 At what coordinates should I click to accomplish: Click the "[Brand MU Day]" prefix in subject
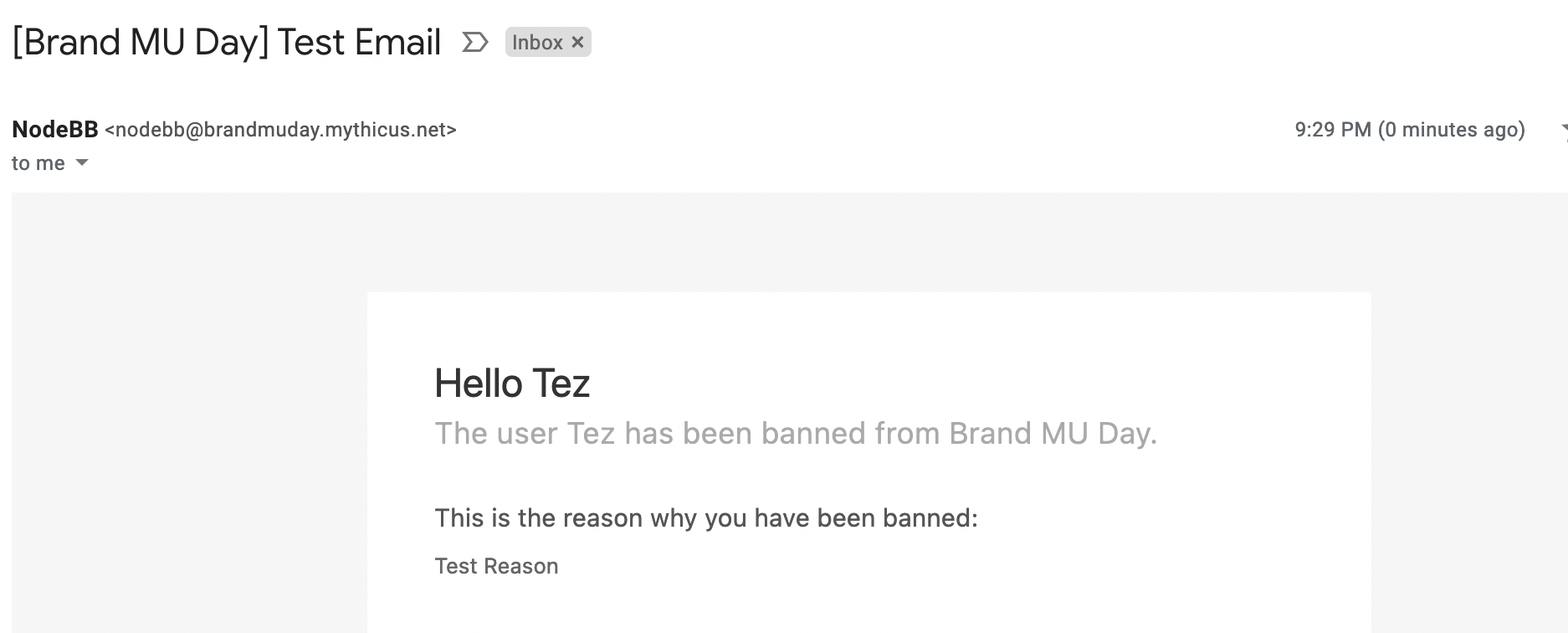click(140, 43)
